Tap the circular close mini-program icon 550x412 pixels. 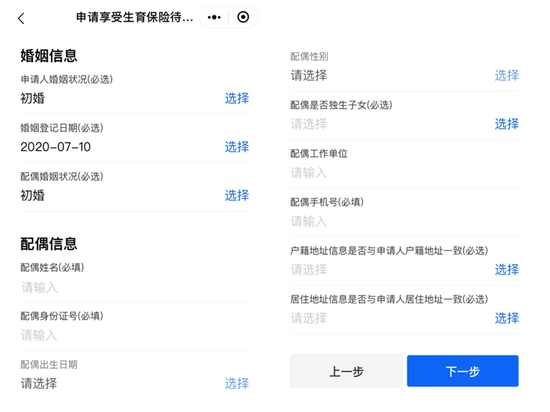pos(243,17)
